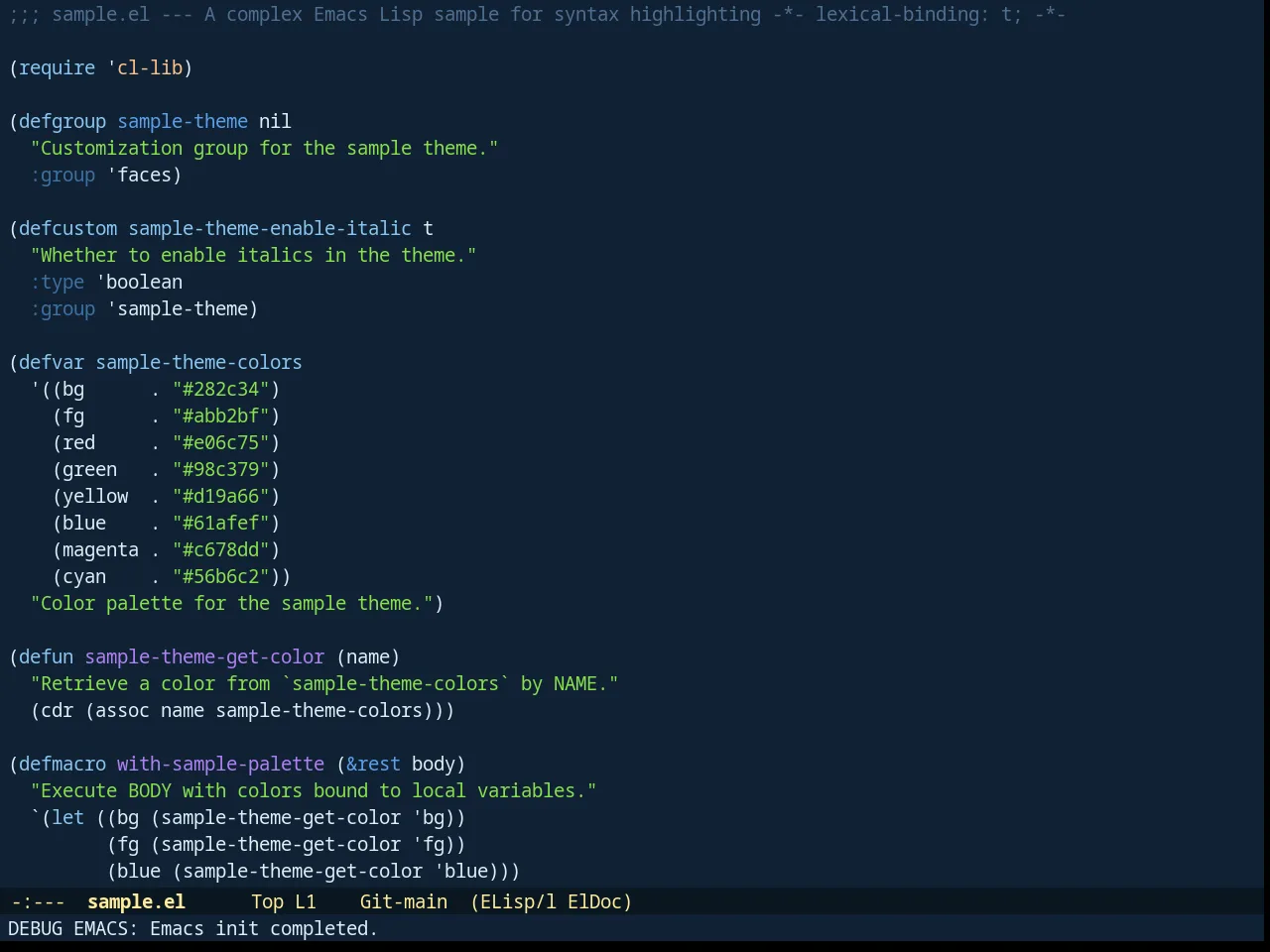1270x952 pixels.
Task: Click the 'require' keyword
Action: [x=57, y=67]
